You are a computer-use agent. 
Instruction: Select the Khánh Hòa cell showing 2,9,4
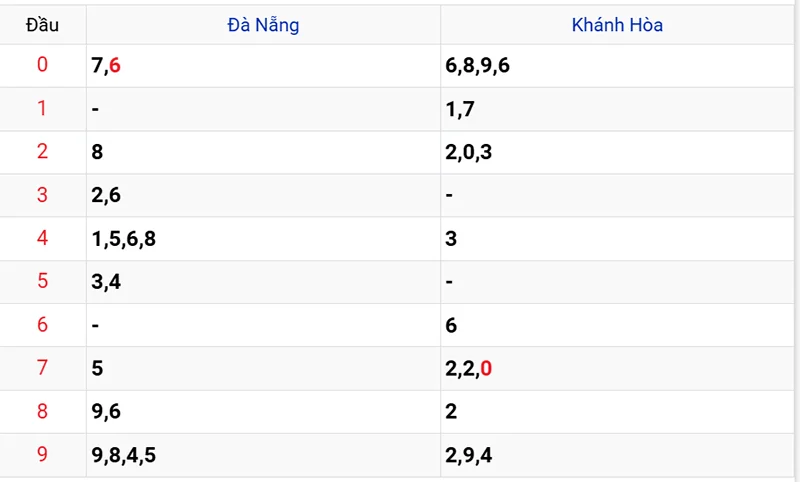click(469, 455)
